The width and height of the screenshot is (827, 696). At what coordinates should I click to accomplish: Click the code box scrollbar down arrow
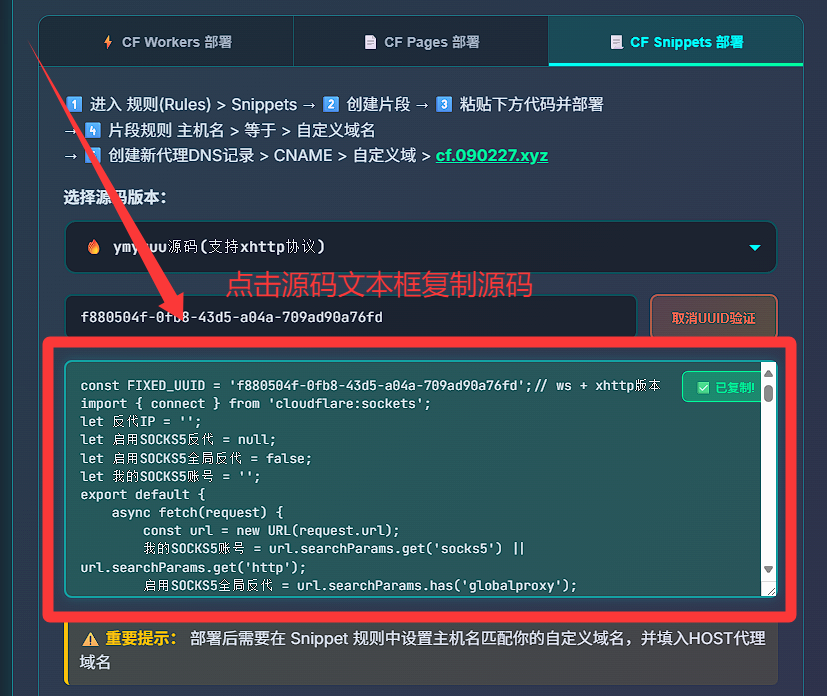click(768, 570)
